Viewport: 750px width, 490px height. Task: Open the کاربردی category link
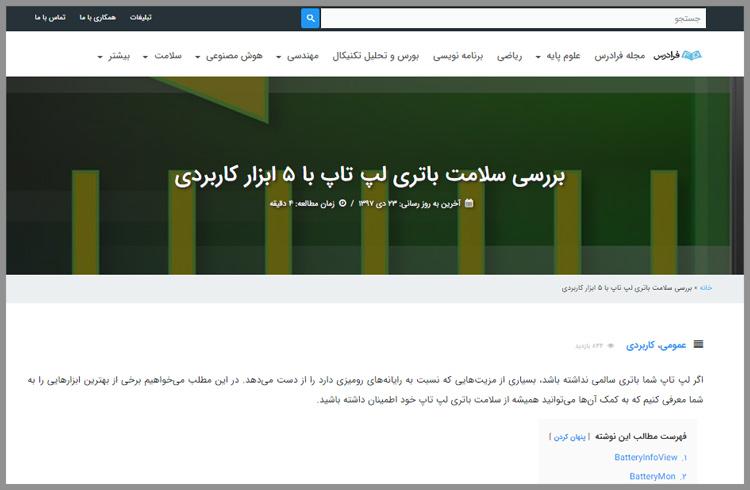(x=642, y=345)
